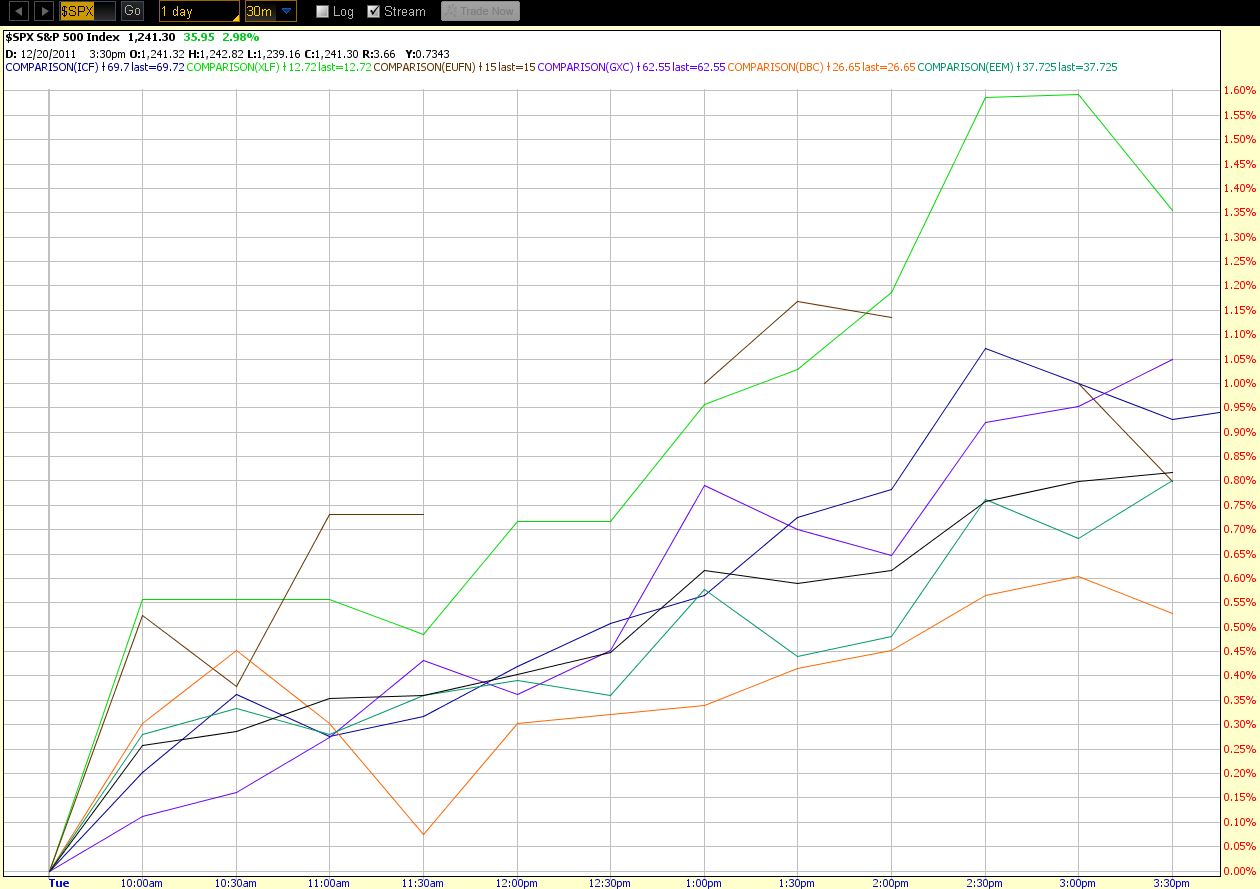Uncheck the Stream checkbox

[374, 12]
